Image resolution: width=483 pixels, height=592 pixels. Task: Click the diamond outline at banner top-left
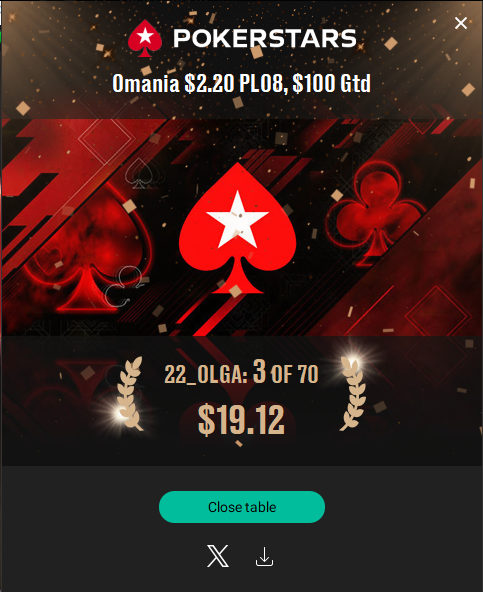click(106, 139)
